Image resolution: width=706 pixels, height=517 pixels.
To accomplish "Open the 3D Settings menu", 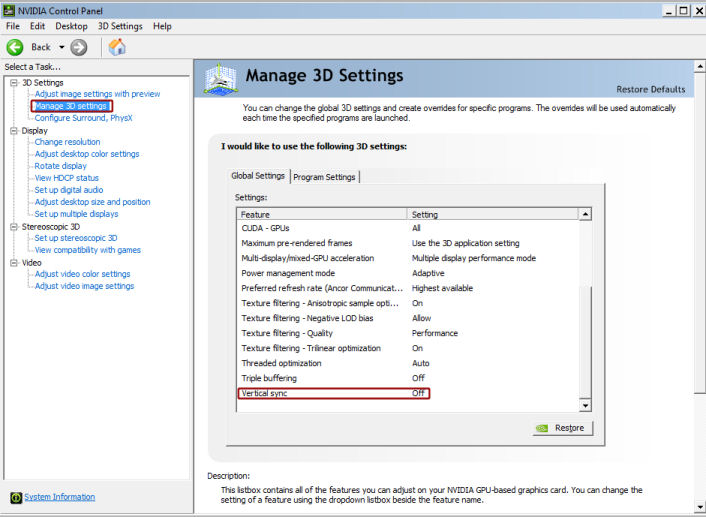I will pyautogui.click(x=120, y=26).
